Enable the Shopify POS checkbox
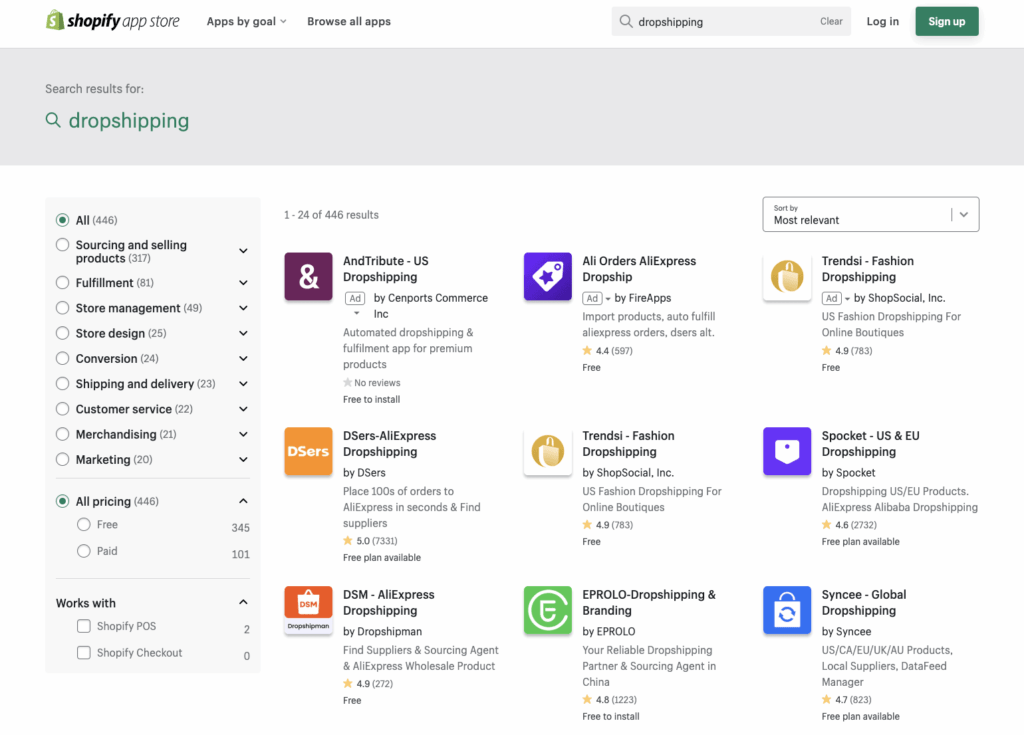This screenshot has height=735, width=1024. click(84, 627)
